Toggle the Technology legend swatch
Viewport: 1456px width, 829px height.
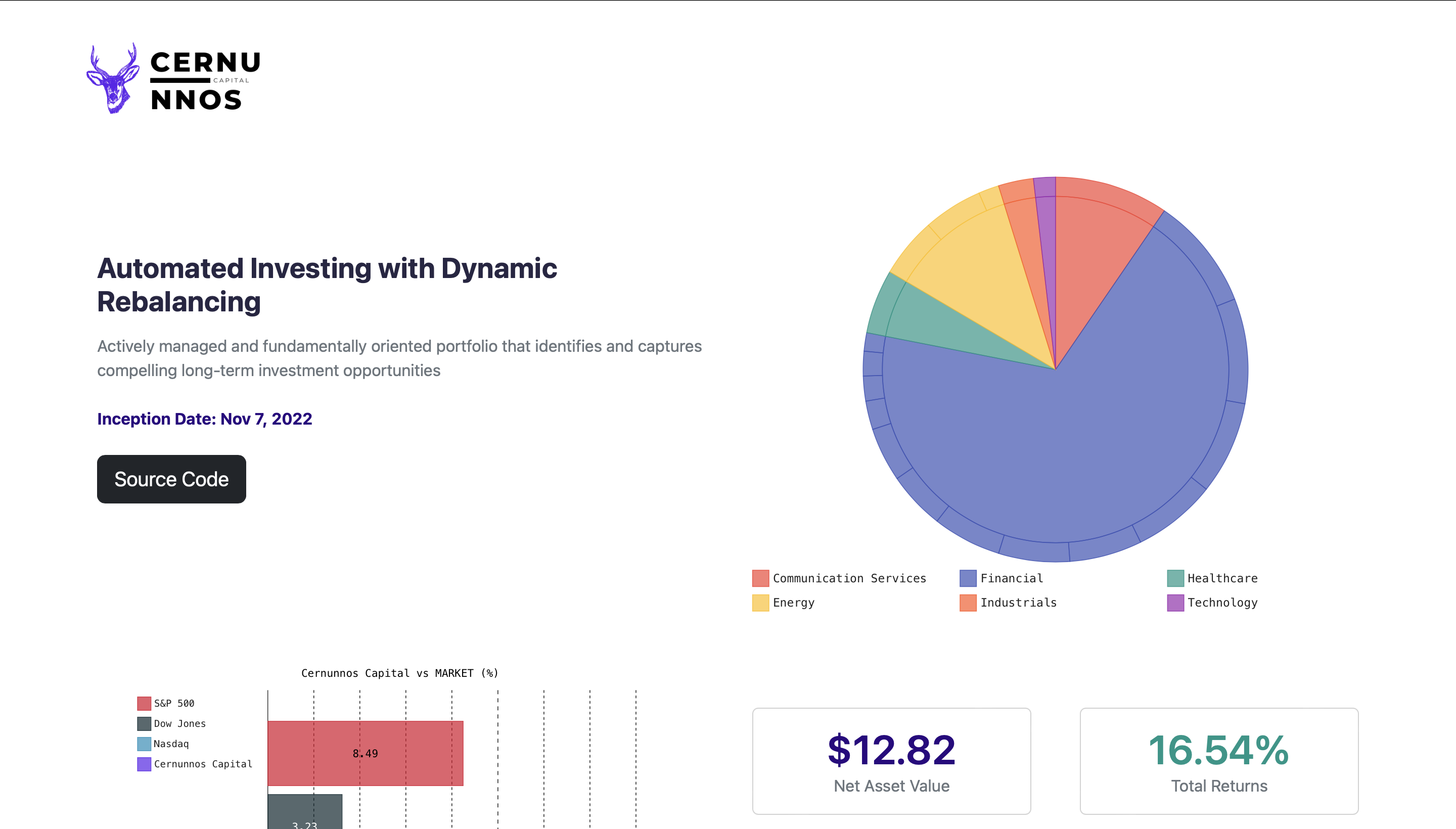1175,603
